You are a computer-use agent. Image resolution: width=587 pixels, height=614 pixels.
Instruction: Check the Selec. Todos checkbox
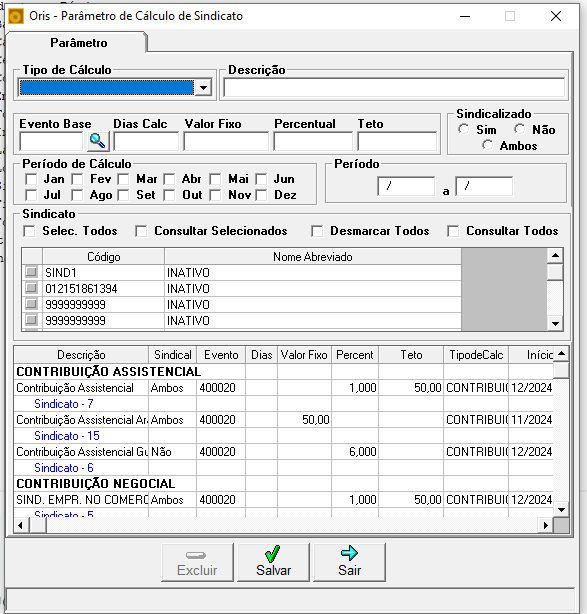tap(29, 231)
